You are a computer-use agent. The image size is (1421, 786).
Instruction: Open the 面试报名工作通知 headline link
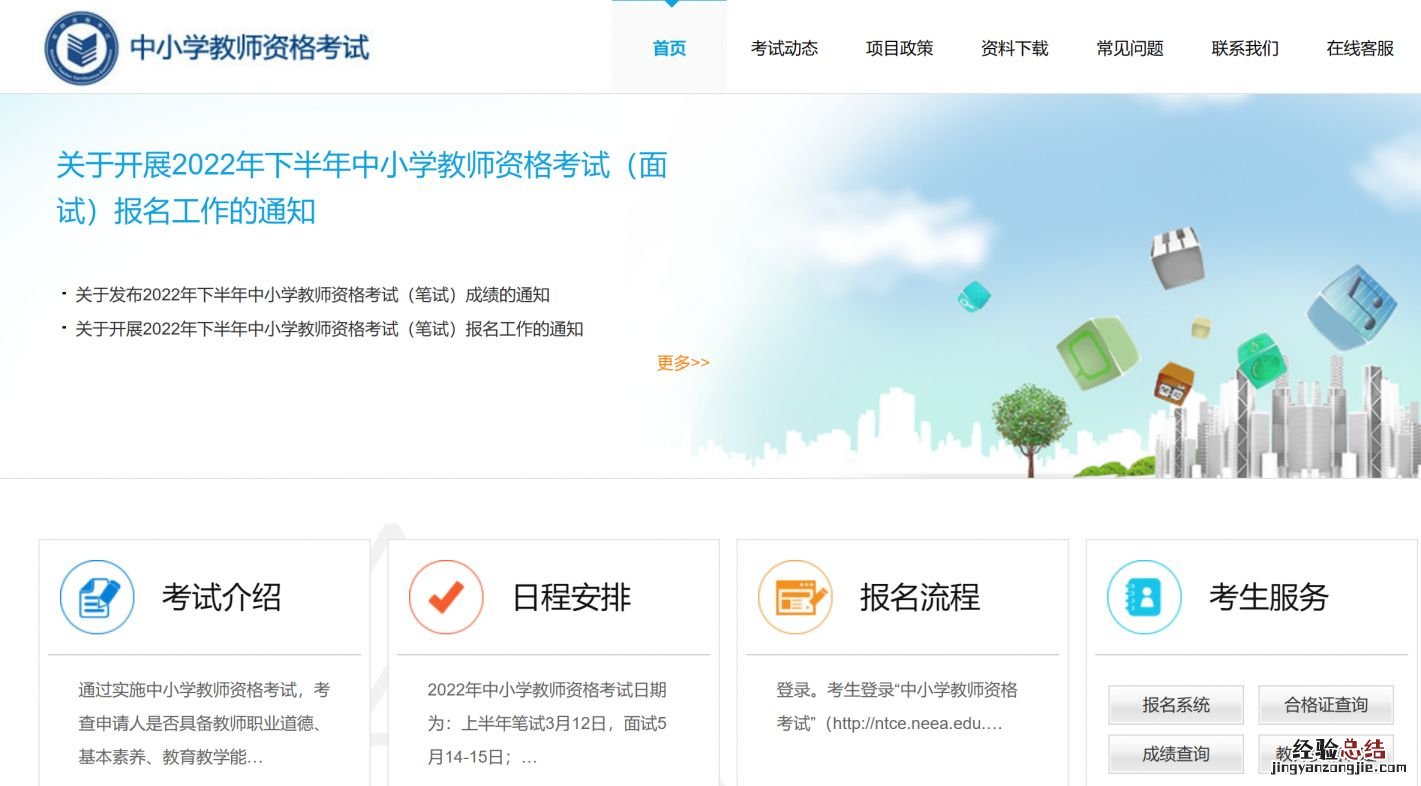tap(361, 189)
